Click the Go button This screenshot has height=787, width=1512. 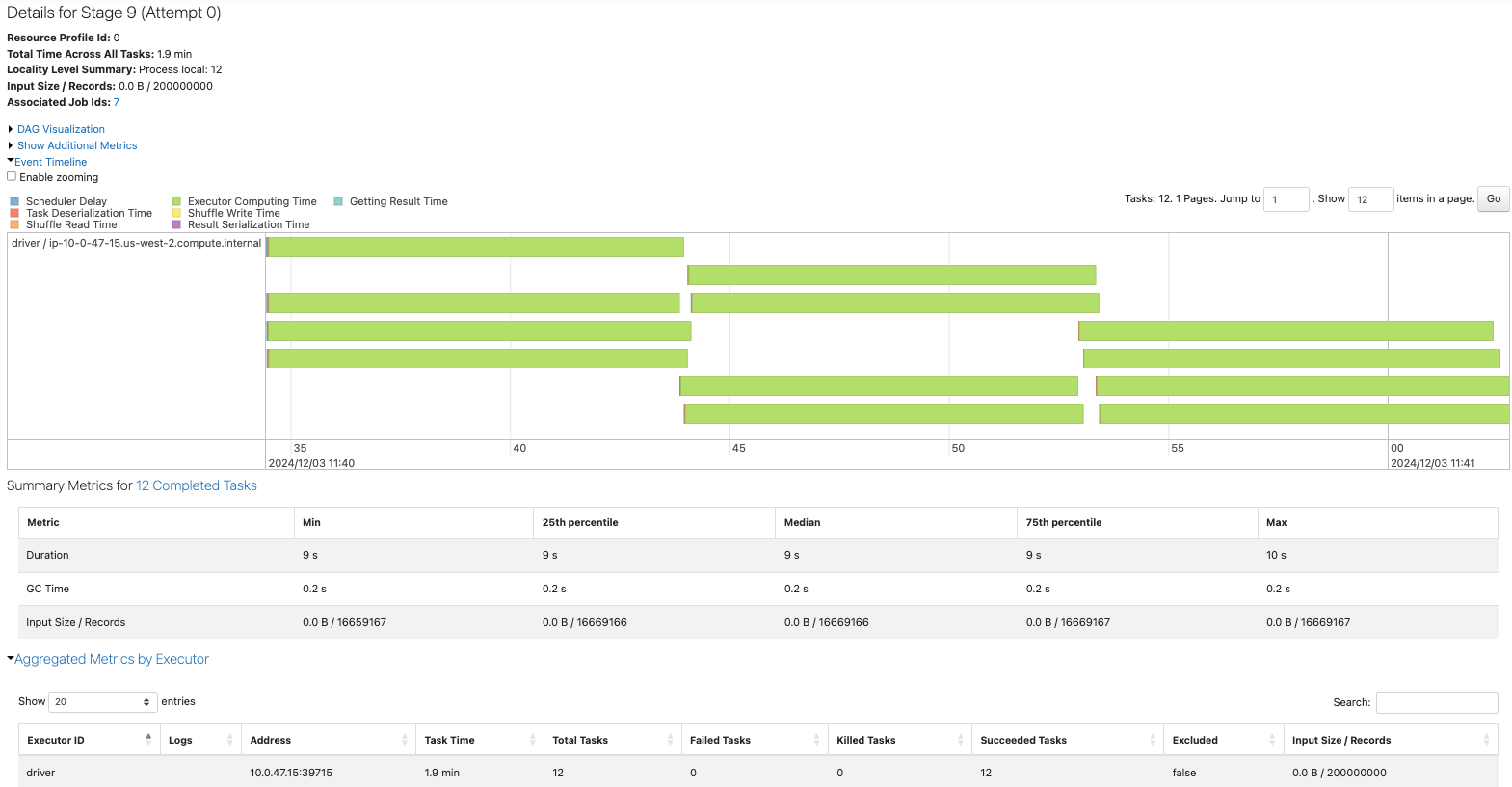[1494, 198]
